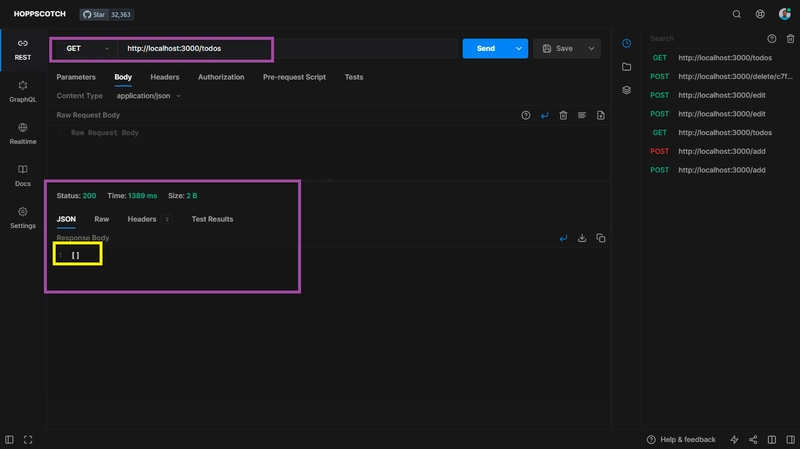Select the Test Results tab

pyautogui.click(x=212, y=219)
